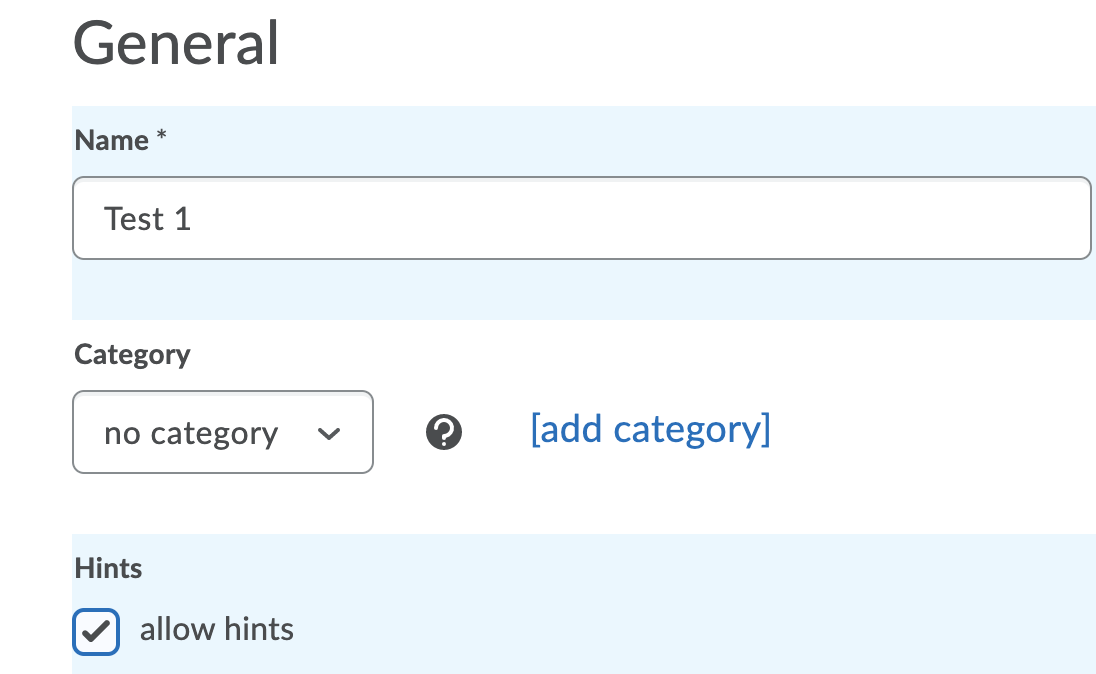Viewport: 1096px width, 674px height.
Task: Disable hints using the checked box
Action: point(96,632)
